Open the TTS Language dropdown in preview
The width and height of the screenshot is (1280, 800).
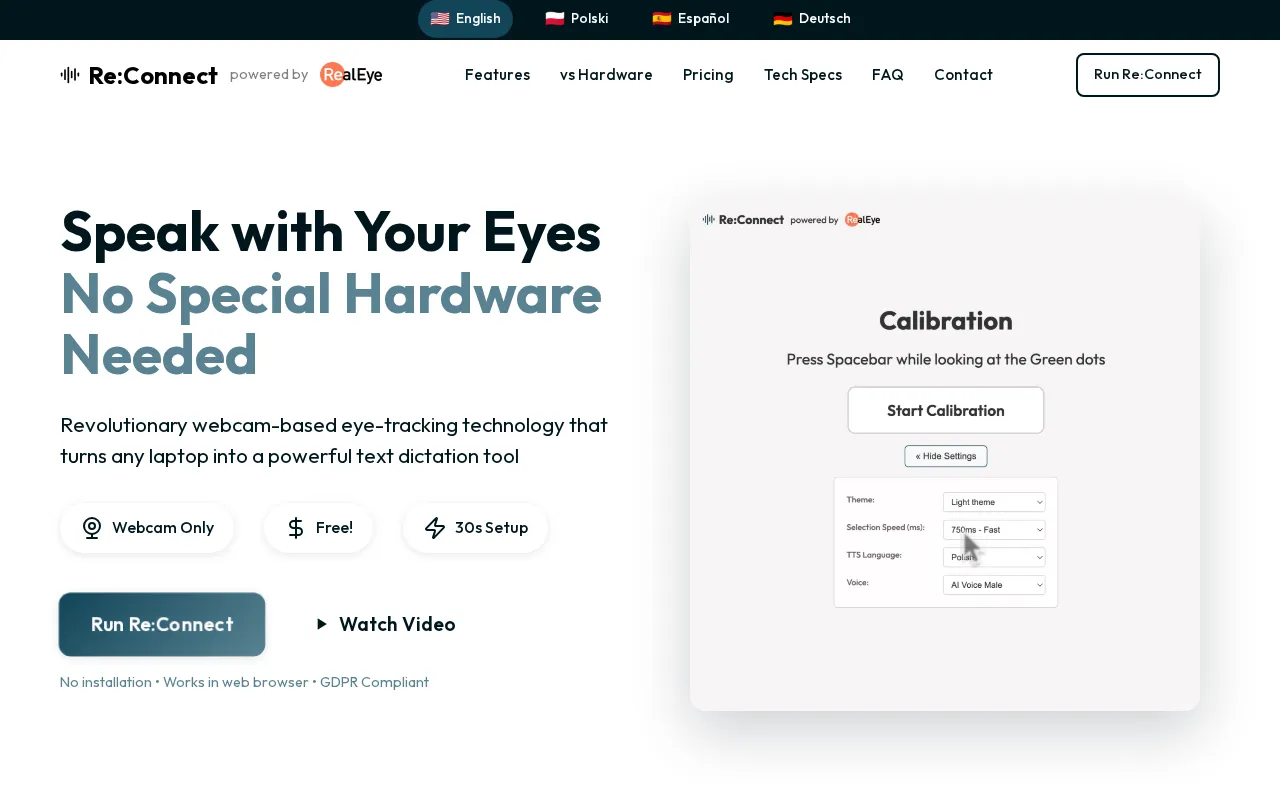click(x=994, y=557)
